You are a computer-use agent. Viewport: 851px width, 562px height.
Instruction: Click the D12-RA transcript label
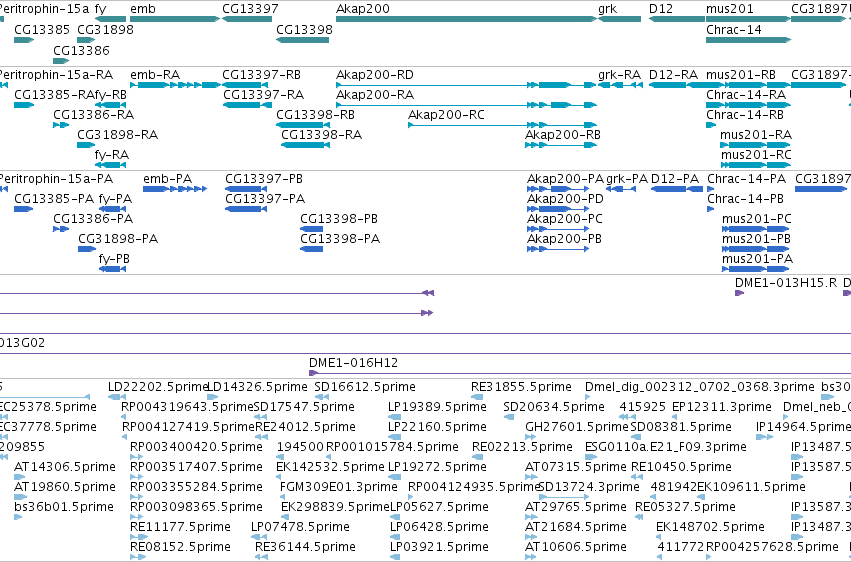[674, 75]
